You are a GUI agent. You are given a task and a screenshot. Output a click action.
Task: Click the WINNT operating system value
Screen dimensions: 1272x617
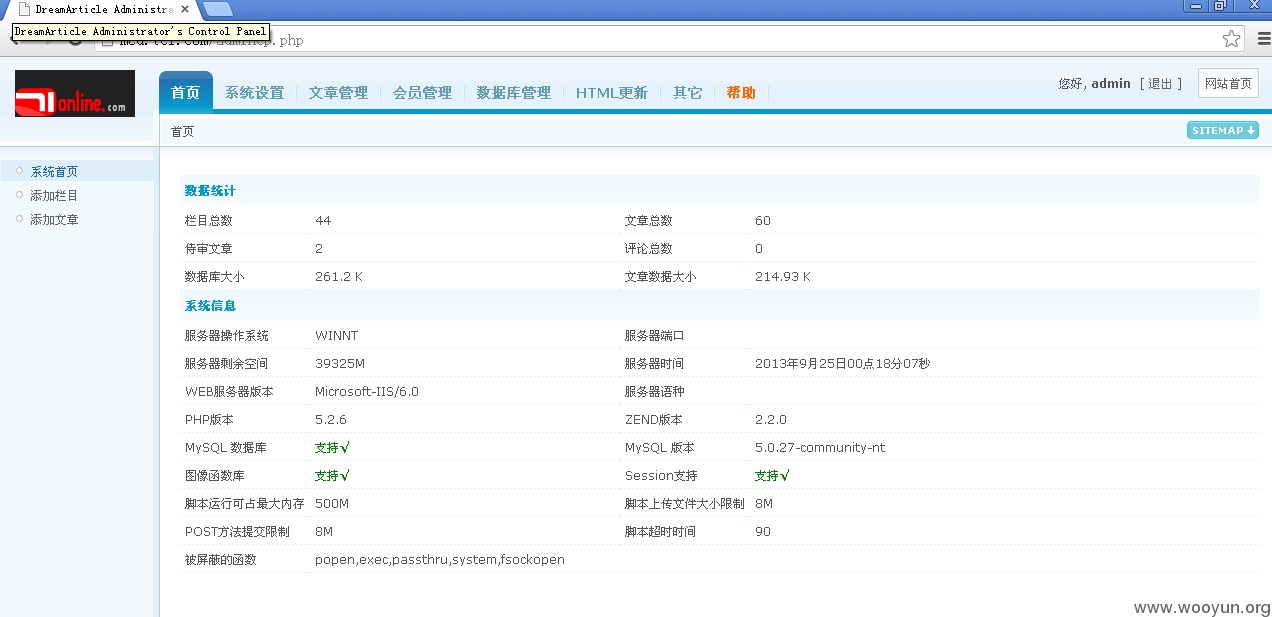click(x=336, y=335)
